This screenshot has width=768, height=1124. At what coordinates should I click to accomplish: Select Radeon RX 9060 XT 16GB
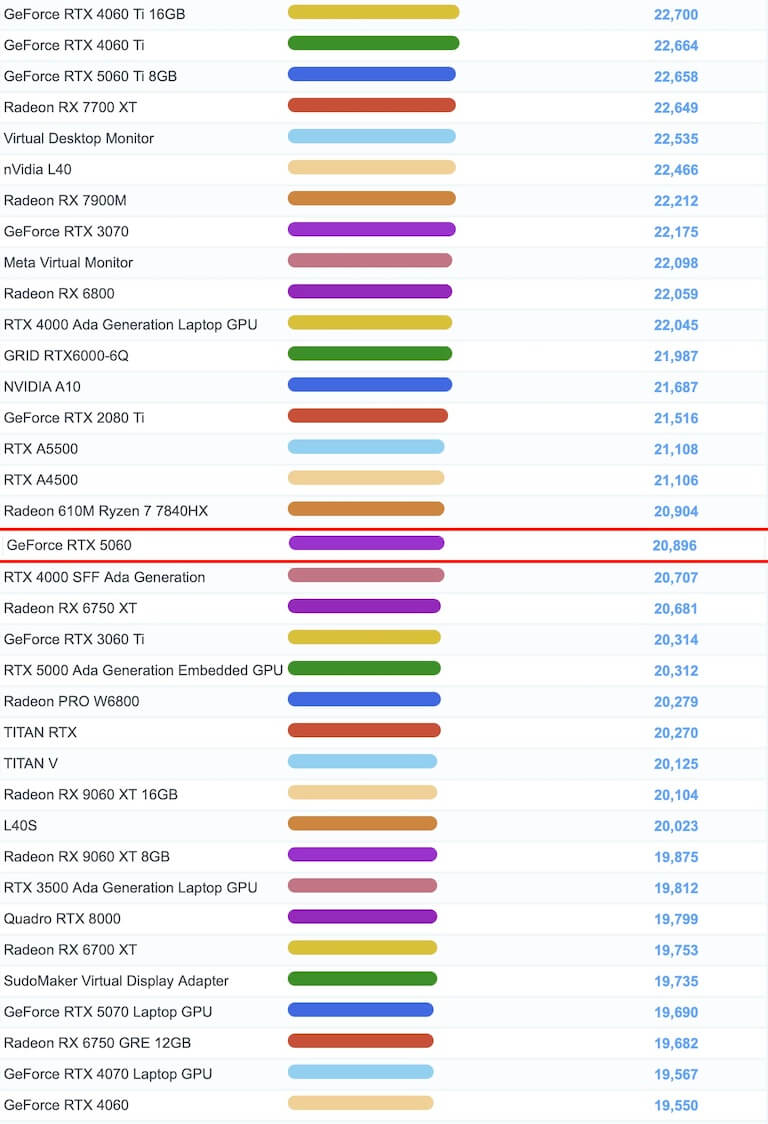(91, 794)
